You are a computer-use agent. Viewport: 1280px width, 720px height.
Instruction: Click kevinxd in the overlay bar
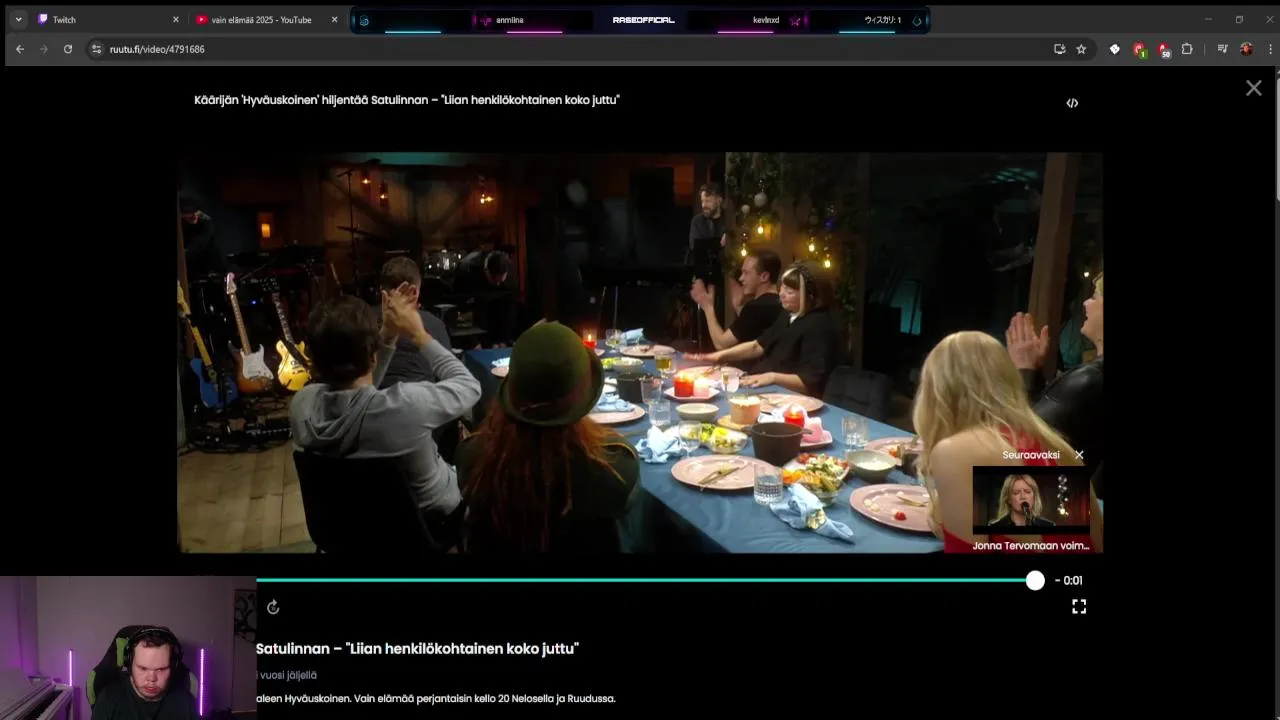(x=766, y=20)
